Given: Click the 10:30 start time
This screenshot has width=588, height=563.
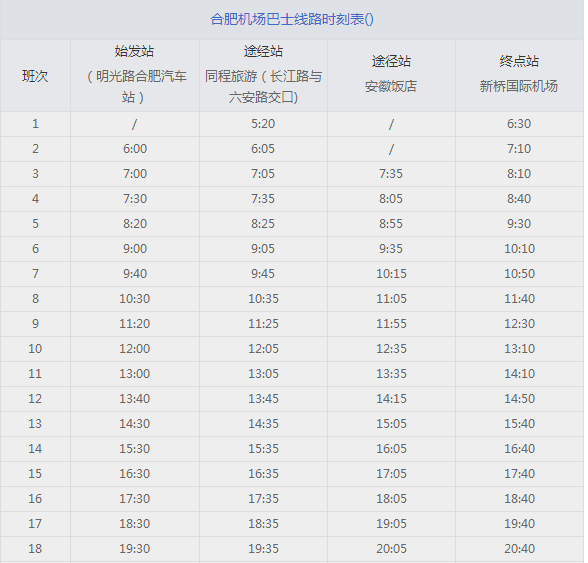Looking at the screenshot, I should [135, 299].
